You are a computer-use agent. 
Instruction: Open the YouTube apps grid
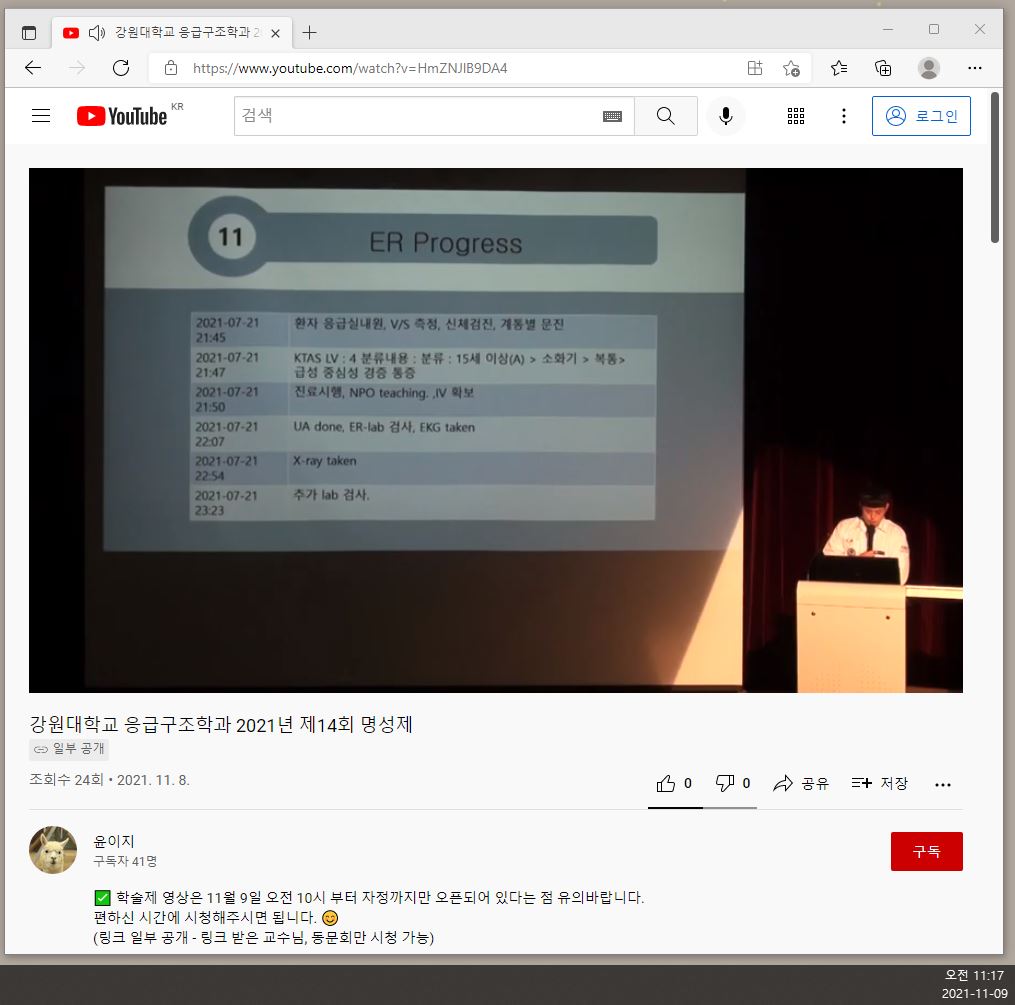[796, 116]
